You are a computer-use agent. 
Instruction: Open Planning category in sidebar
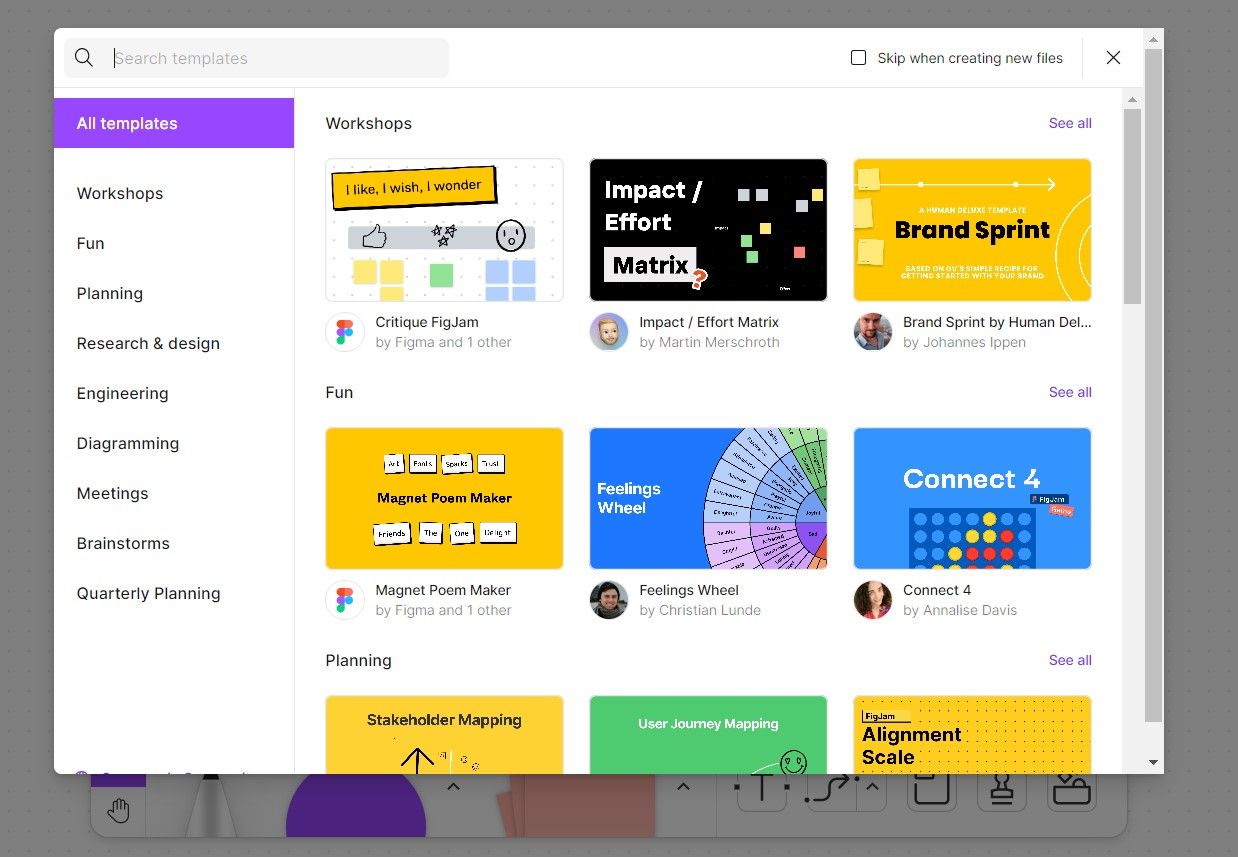[x=110, y=293]
